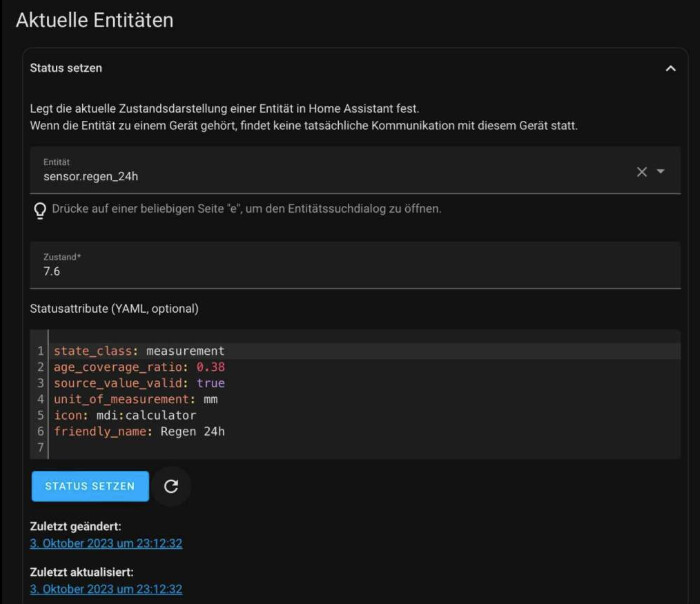Click empty line 7 in YAML editor
700x604 pixels.
pos(300,447)
